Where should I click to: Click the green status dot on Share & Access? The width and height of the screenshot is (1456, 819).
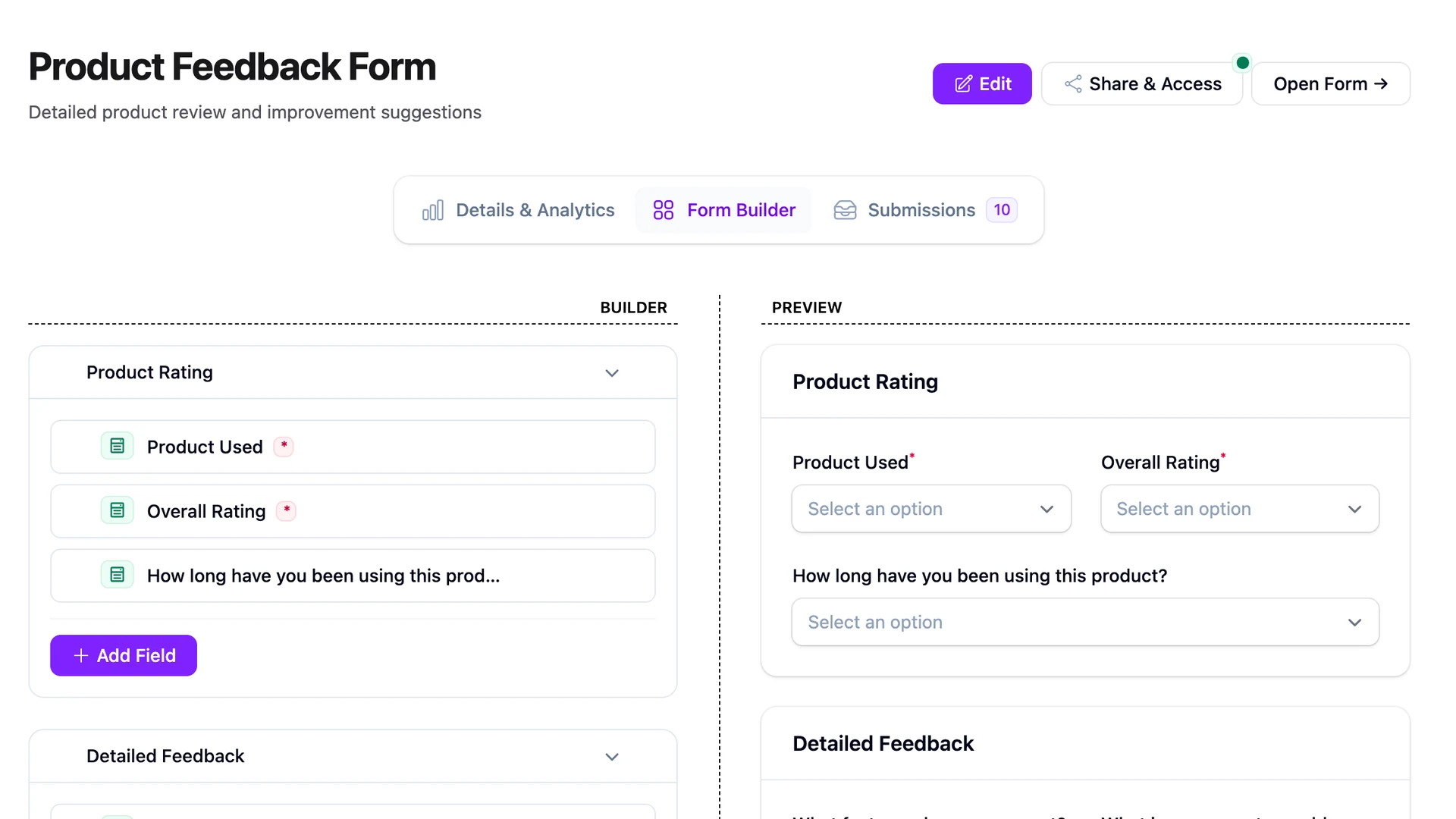1242,63
